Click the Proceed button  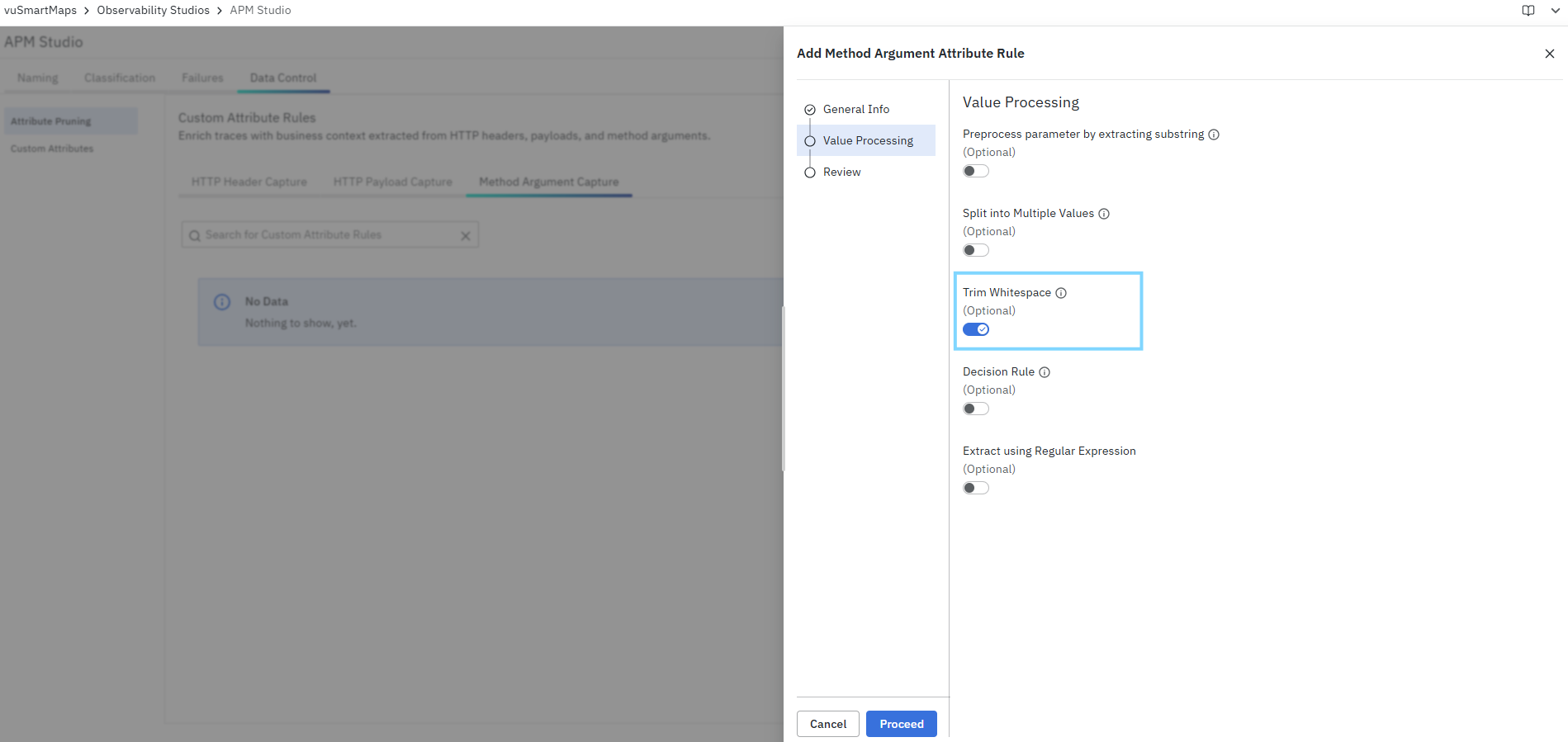coord(902,724)
